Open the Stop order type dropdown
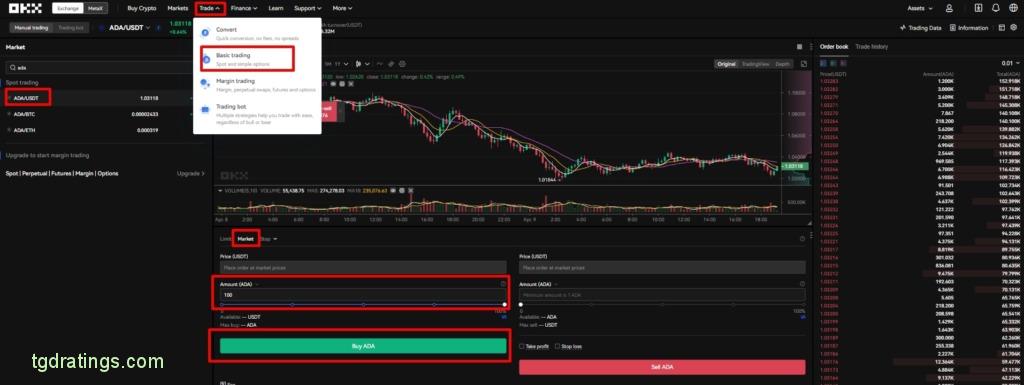The height and width of the screenshot is (385, 1024). click(268, 239)
